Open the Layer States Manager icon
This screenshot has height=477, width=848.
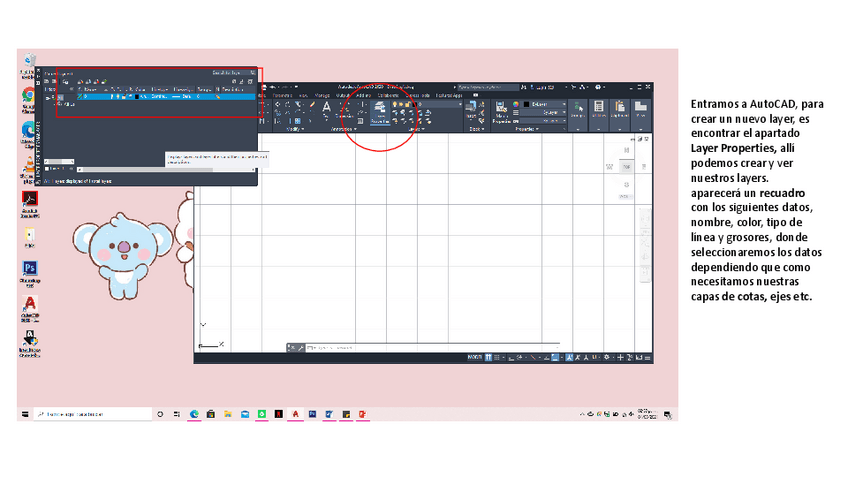(x=65, y=82)
